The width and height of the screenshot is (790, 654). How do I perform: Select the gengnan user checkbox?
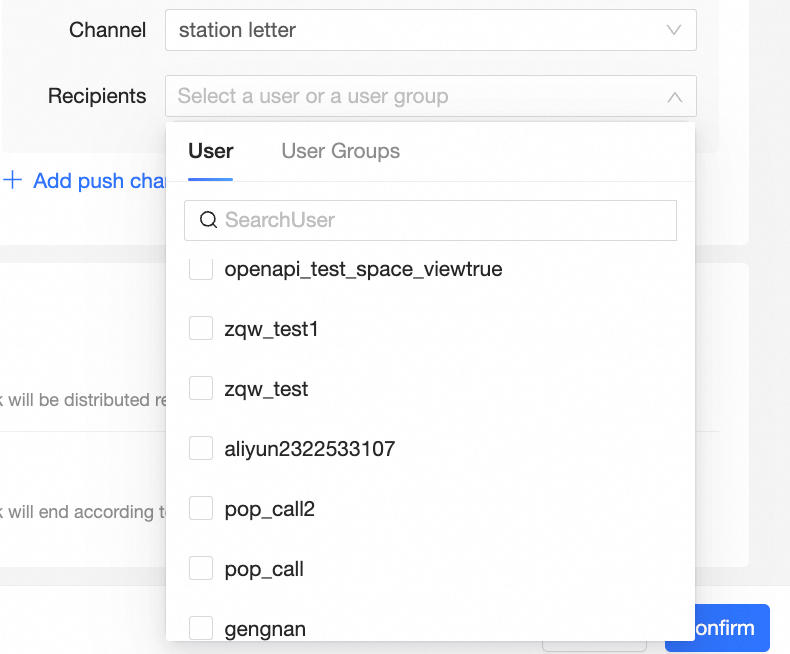(x=201, y=629)
